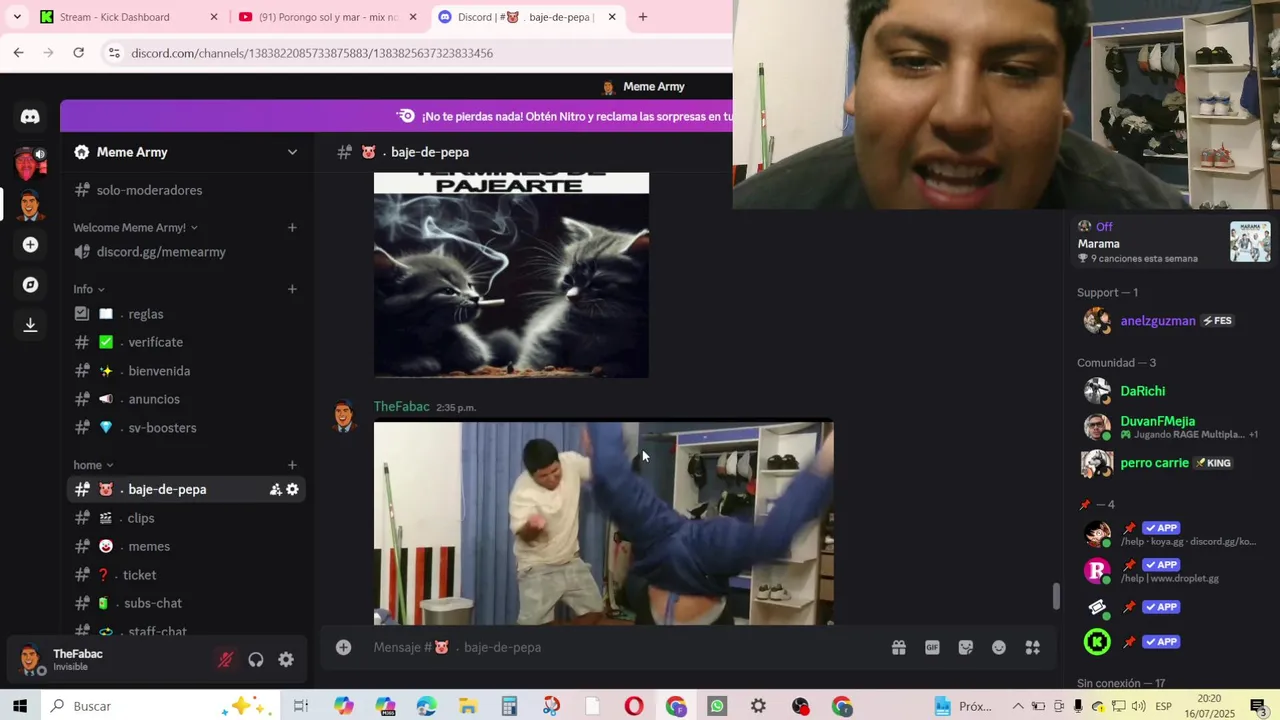Image resolution: width=1280 pixels, height=720 pixels.
Task: Open the Calculator from the taskbar
Action: (509, 707)
